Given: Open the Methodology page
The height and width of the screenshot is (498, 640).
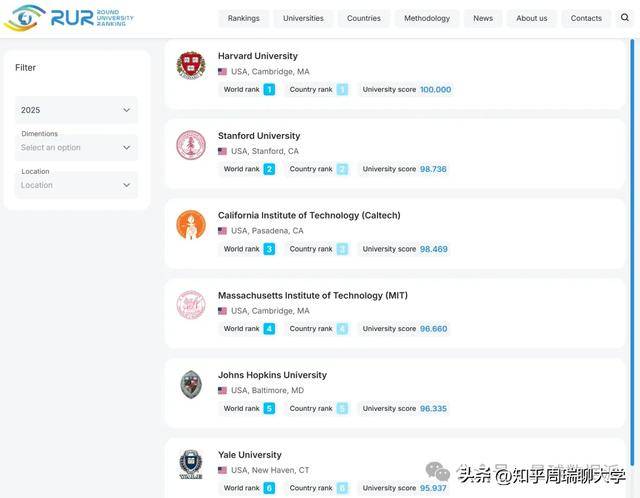Looking at the screenshot, I should point(427,18).
